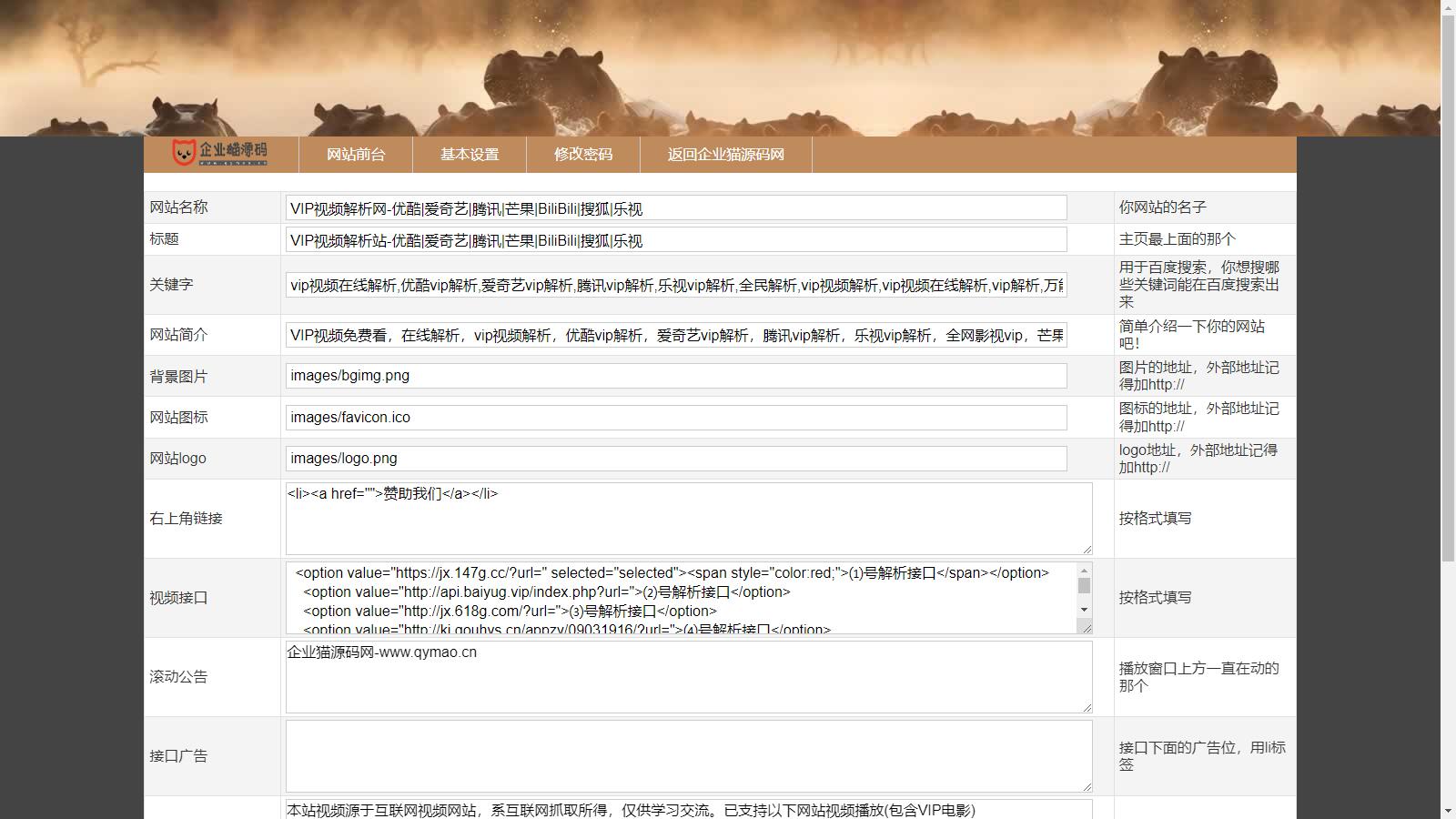Click 返回企业猫源码网 link
Image resolution: width=1456 pixels, height=819 pixels.
point(725,155)
